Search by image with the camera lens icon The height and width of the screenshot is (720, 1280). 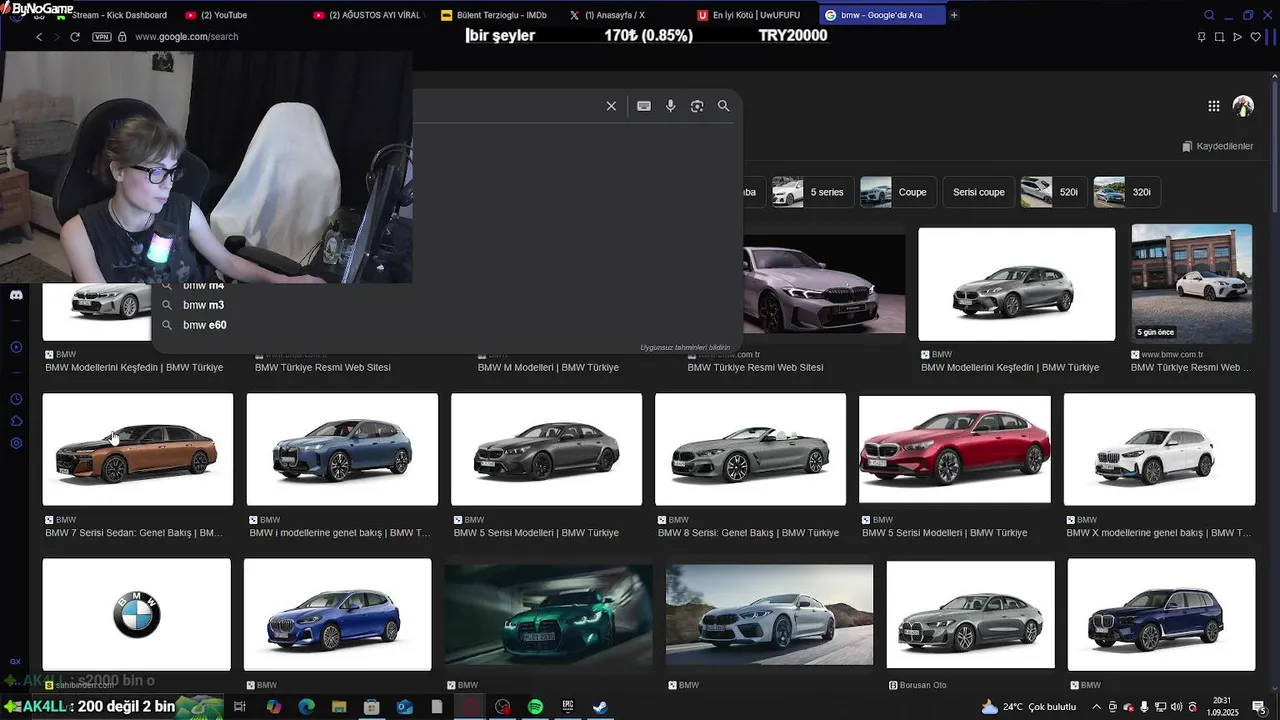coord(697,106)
